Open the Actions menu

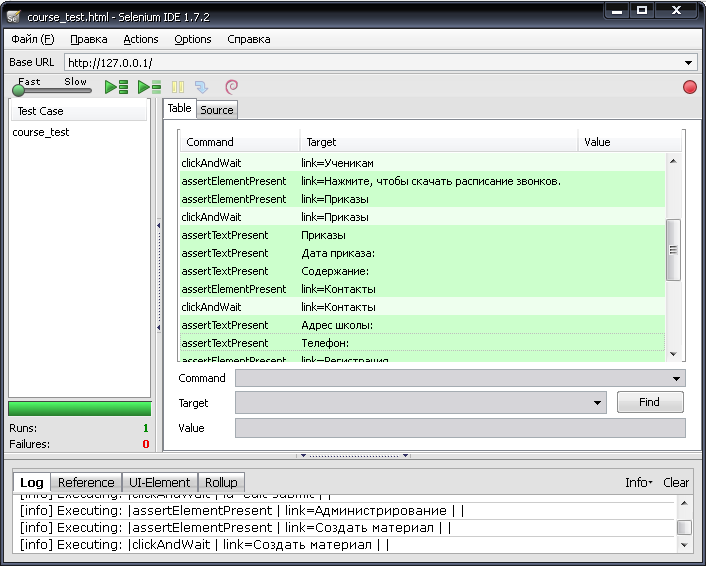tap(141, 39)
